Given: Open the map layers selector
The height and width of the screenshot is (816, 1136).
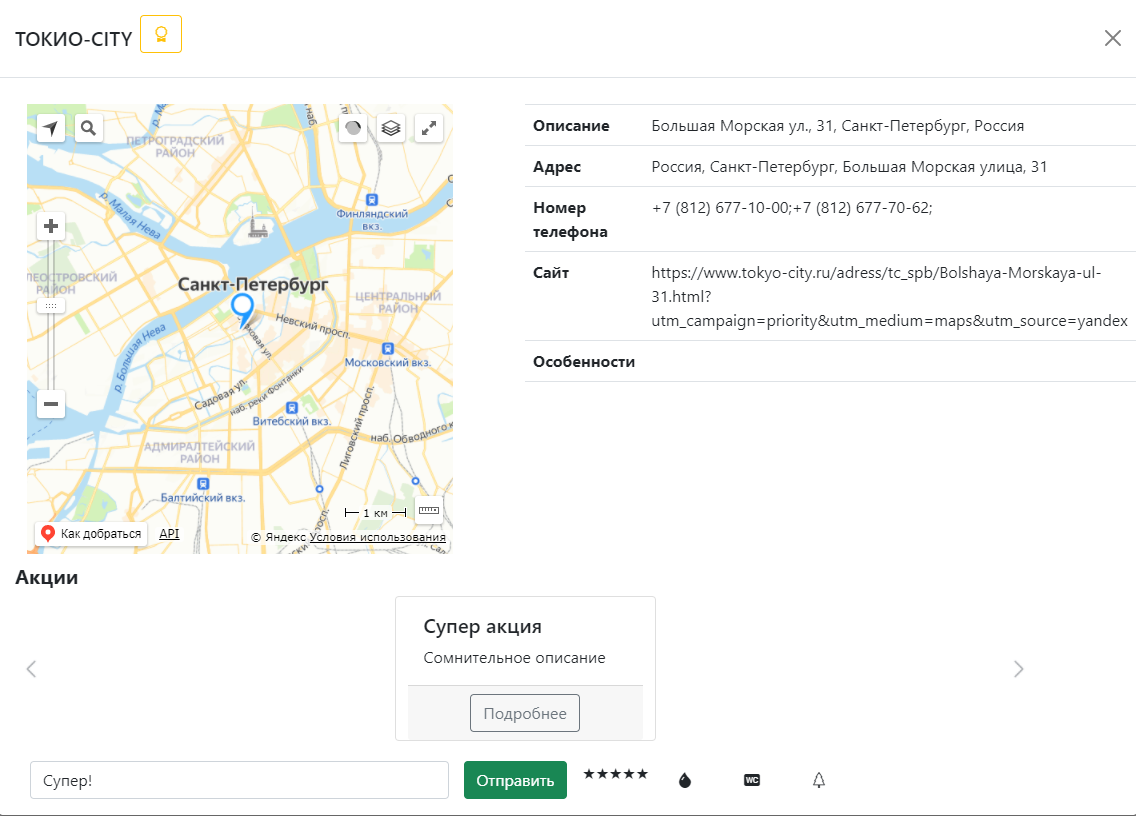Looking at the screenshot, I should [391, 128].
